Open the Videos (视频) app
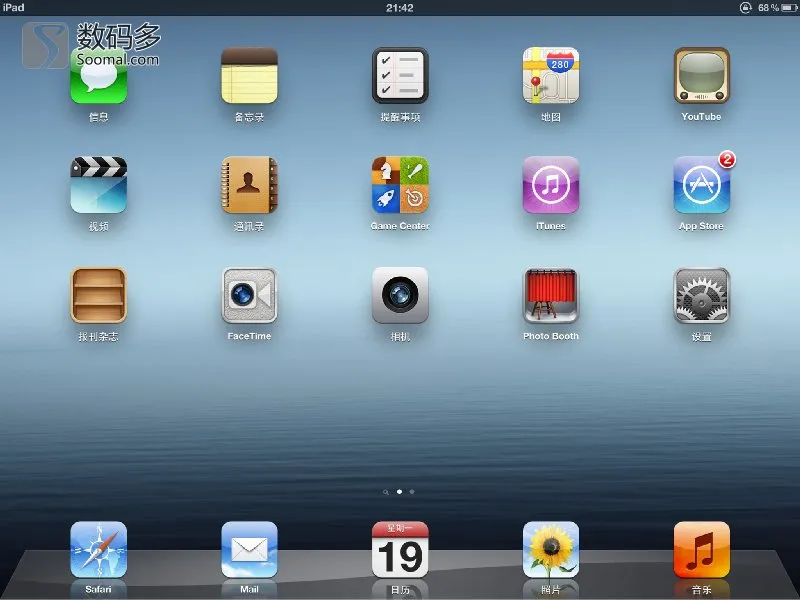This screenshot has height=600, width=800. click(98, 185)
